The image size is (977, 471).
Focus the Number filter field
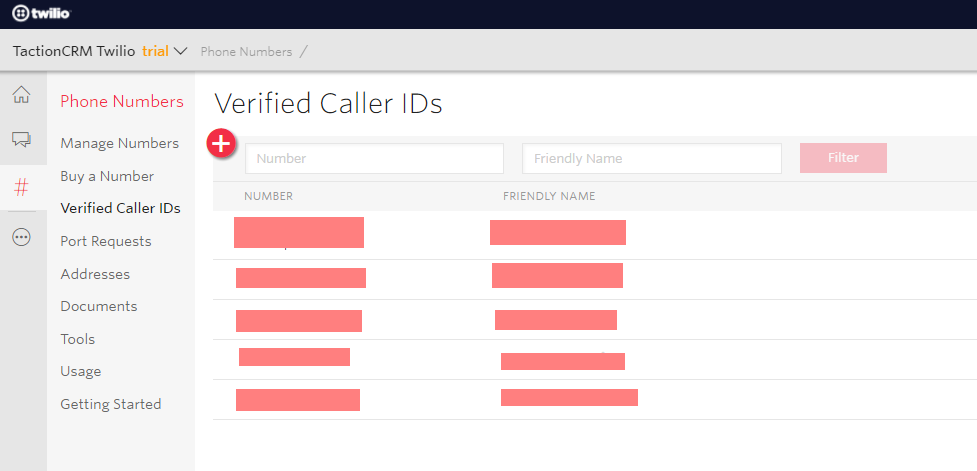click(x=374, y=158)
